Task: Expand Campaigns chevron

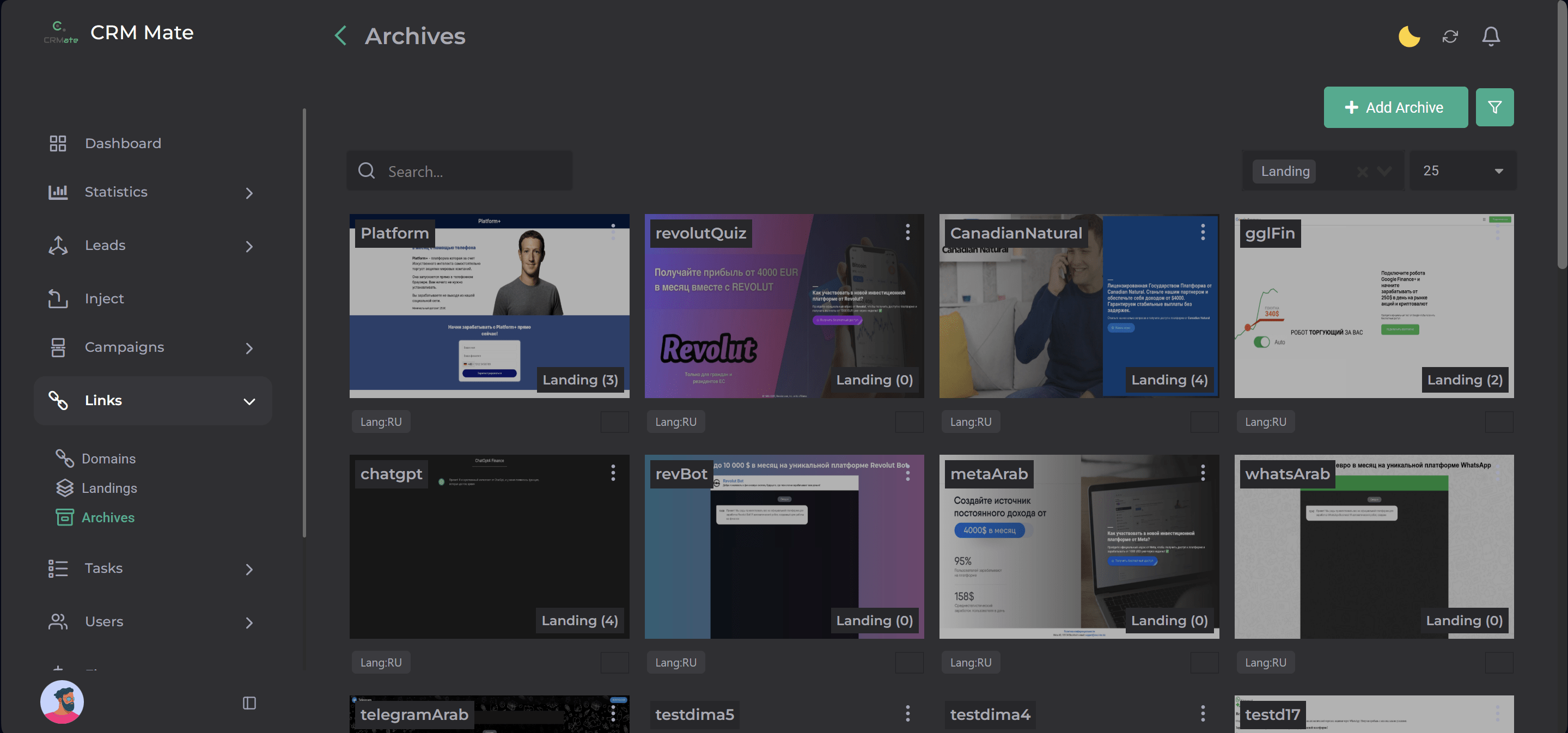Action: coord(249,348)
